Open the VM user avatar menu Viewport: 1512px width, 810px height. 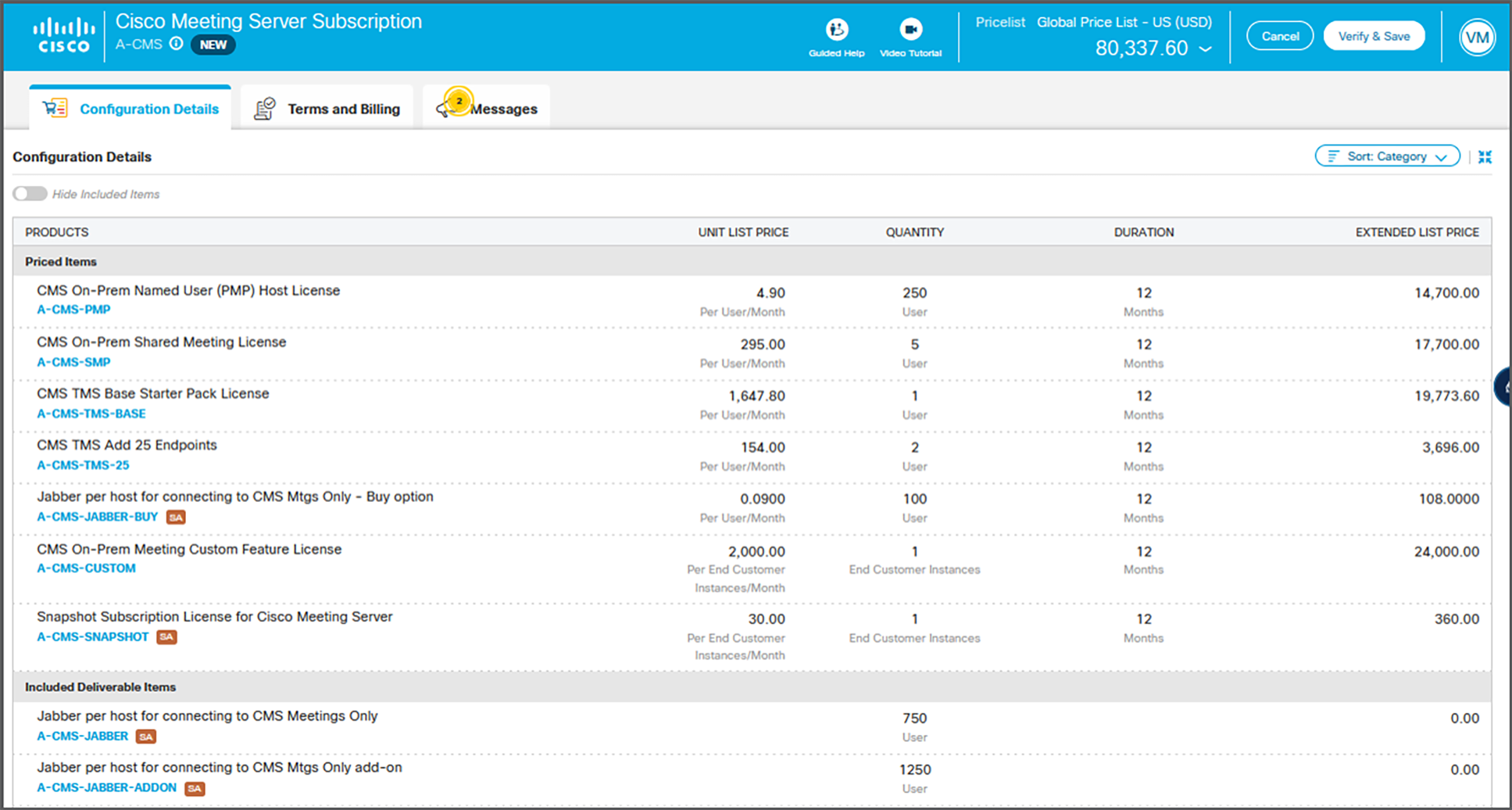click(1477, 37)
